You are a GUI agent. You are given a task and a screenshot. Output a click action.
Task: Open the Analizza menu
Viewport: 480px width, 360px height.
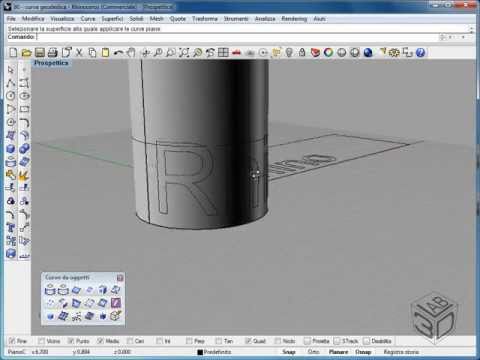[265, 19]
